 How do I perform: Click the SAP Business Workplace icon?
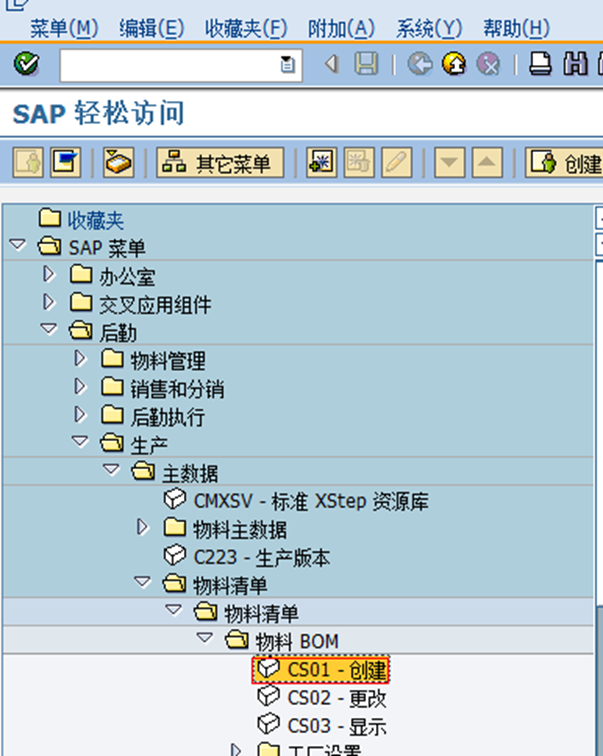[x=119, y=162]
